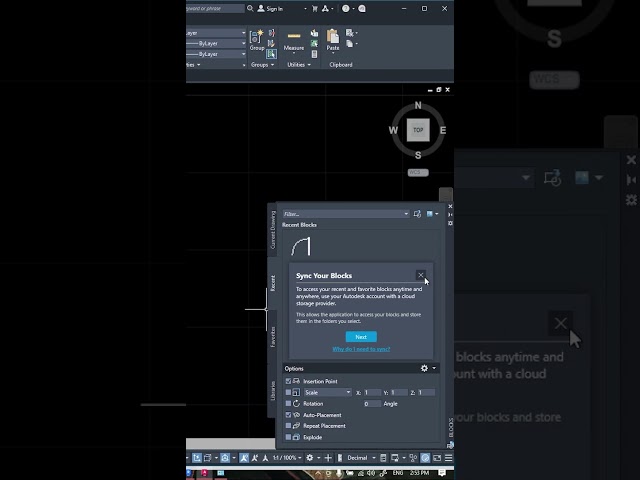This screenshot has height=480, width=640.
Task: Click the annotation monitor plus icon in status bar
Action: coord(328,458)
